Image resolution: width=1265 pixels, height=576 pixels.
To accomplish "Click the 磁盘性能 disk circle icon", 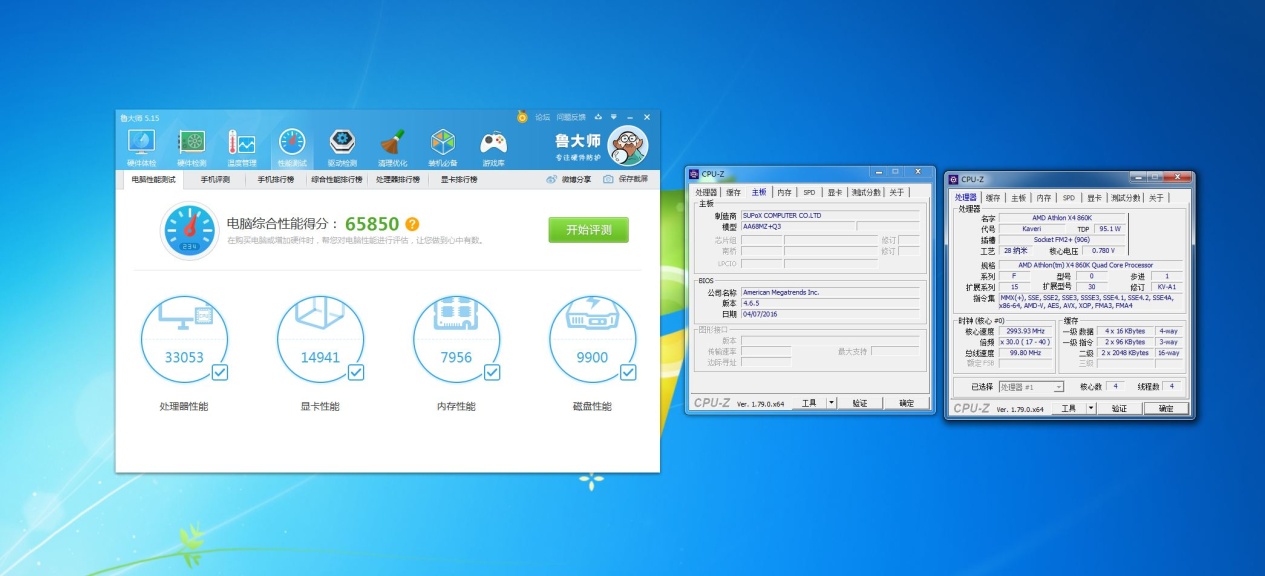I will point(592,340).
